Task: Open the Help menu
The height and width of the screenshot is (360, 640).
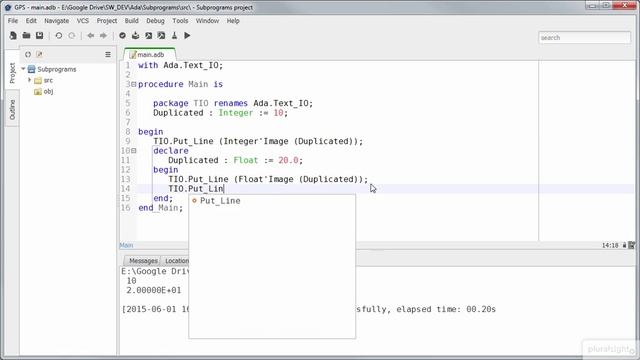Action: tap(233, 20)
